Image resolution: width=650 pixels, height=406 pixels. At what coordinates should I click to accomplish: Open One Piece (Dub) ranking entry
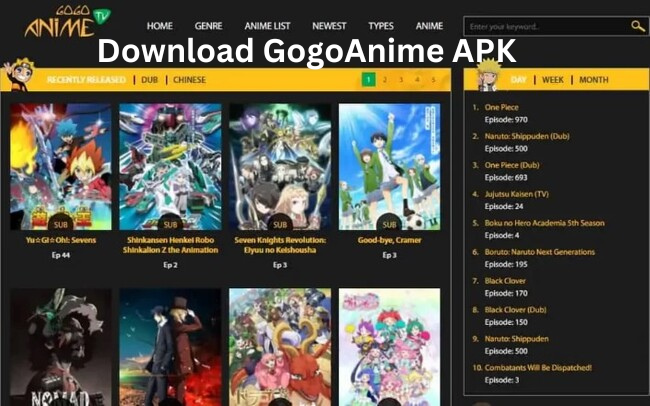coord(512,165)
